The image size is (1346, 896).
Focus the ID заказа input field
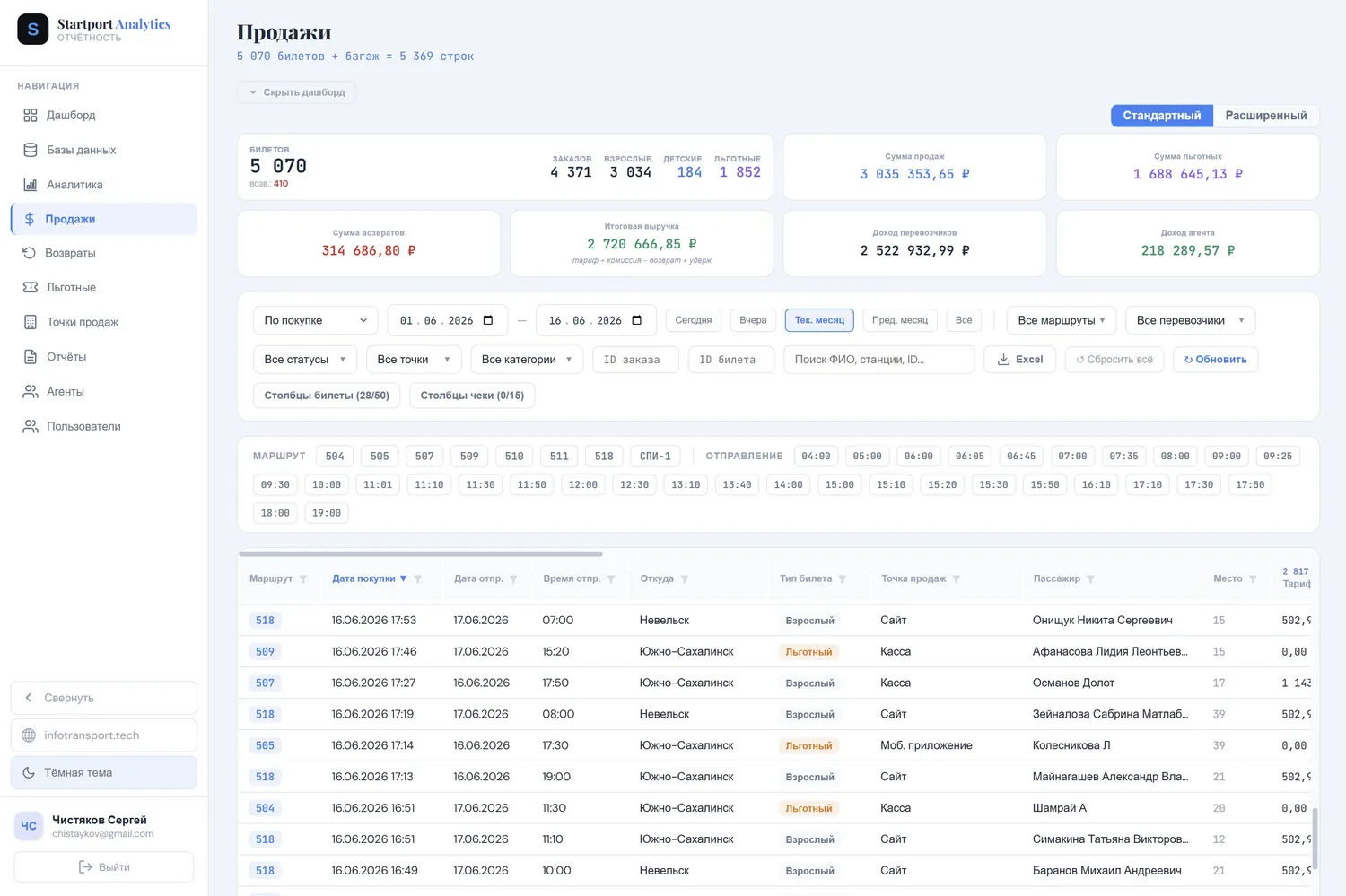(635, 360)
